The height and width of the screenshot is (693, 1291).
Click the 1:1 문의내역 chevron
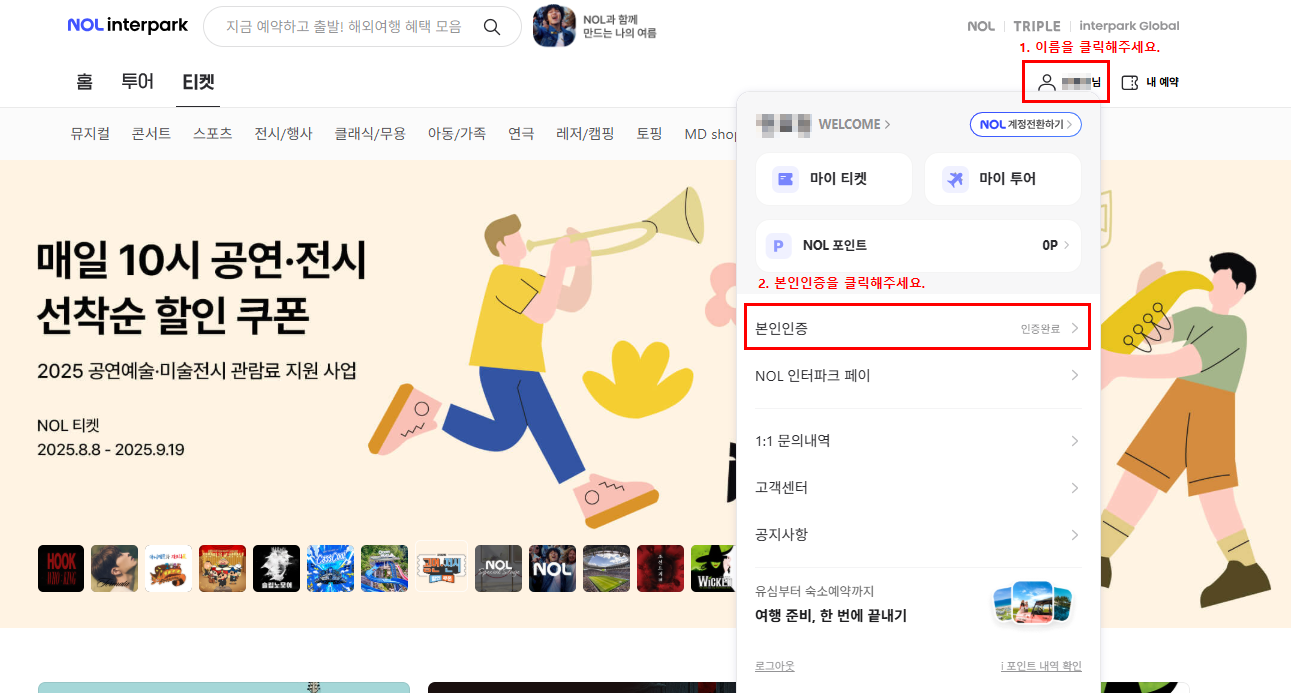pos(1075,441)
